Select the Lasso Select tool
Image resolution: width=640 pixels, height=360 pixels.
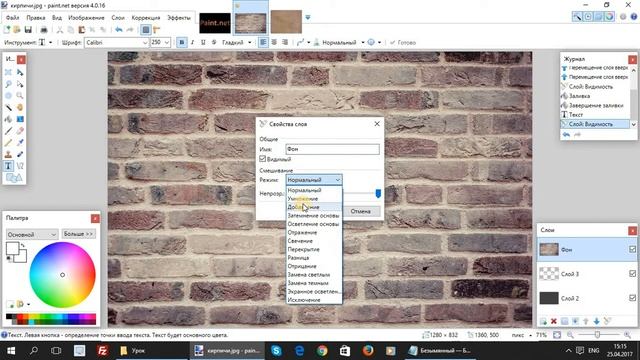point(8,84)
